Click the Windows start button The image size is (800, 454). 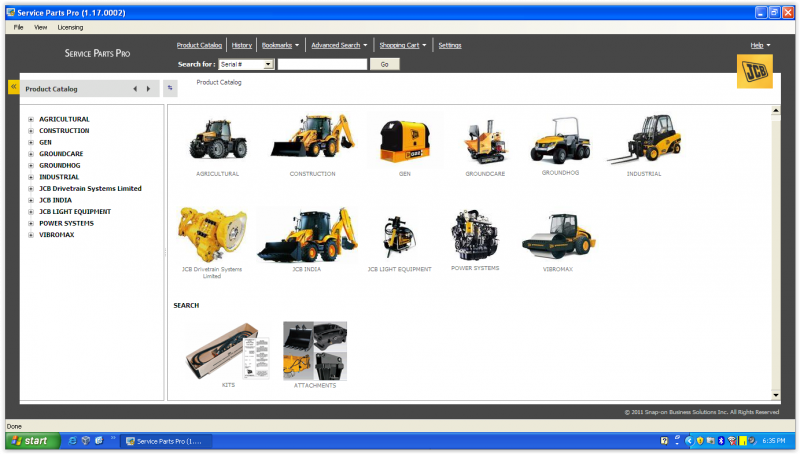pyautogui.click(x=33, y=441)
